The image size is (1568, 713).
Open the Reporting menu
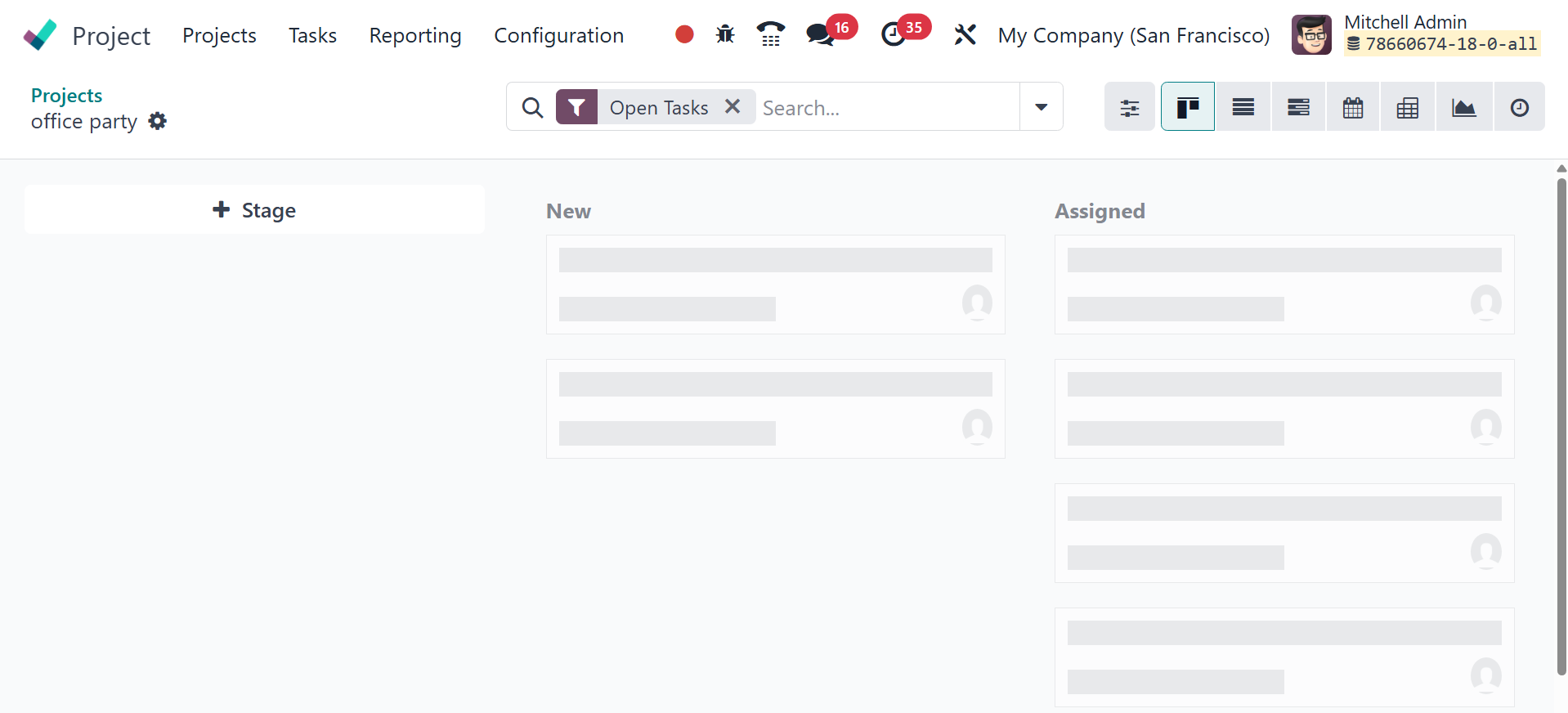415,35
